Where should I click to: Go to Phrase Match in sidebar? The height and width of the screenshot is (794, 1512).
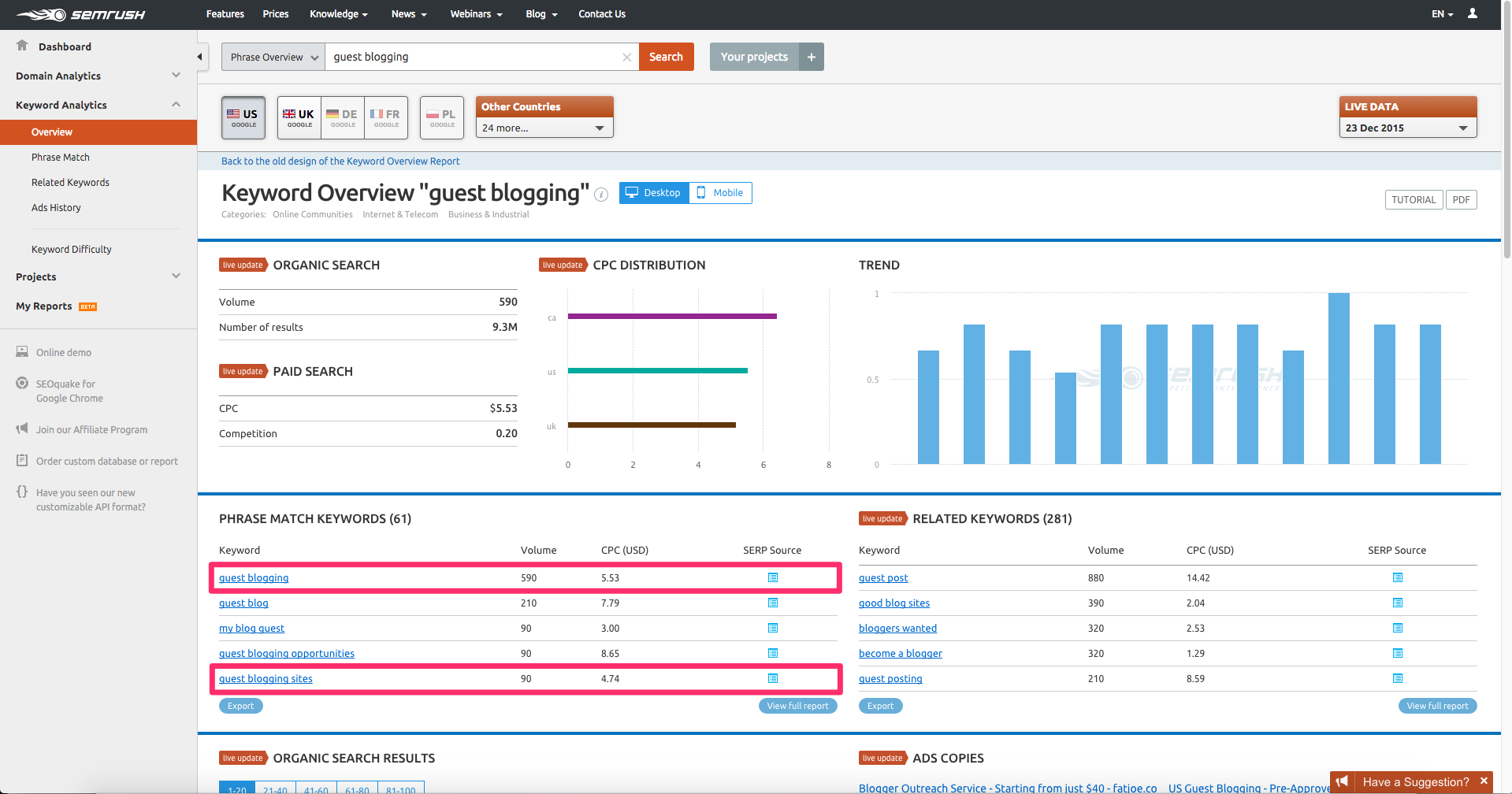(x=61, y=157)
